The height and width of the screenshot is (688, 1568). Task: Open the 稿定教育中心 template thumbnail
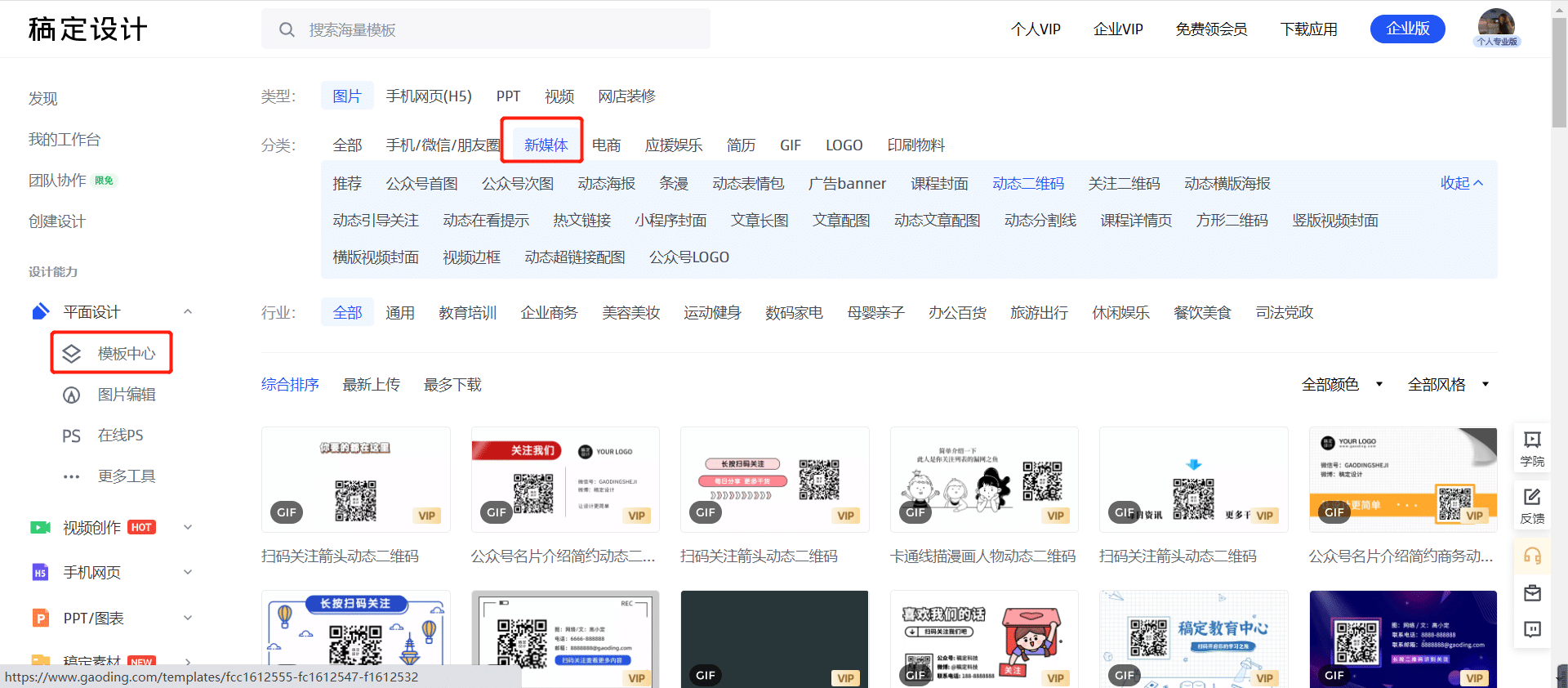[x=1194, y=638]
